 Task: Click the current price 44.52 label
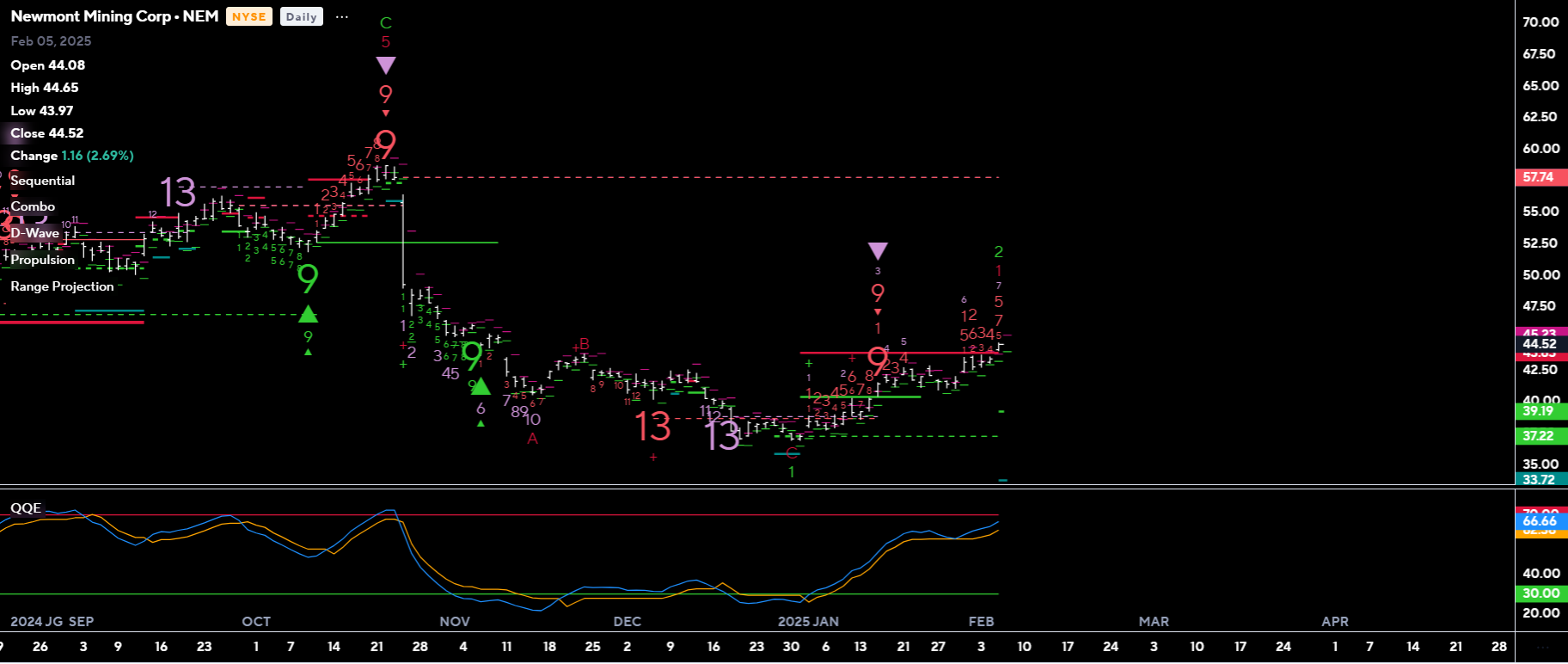click(x=1539, y=344)
